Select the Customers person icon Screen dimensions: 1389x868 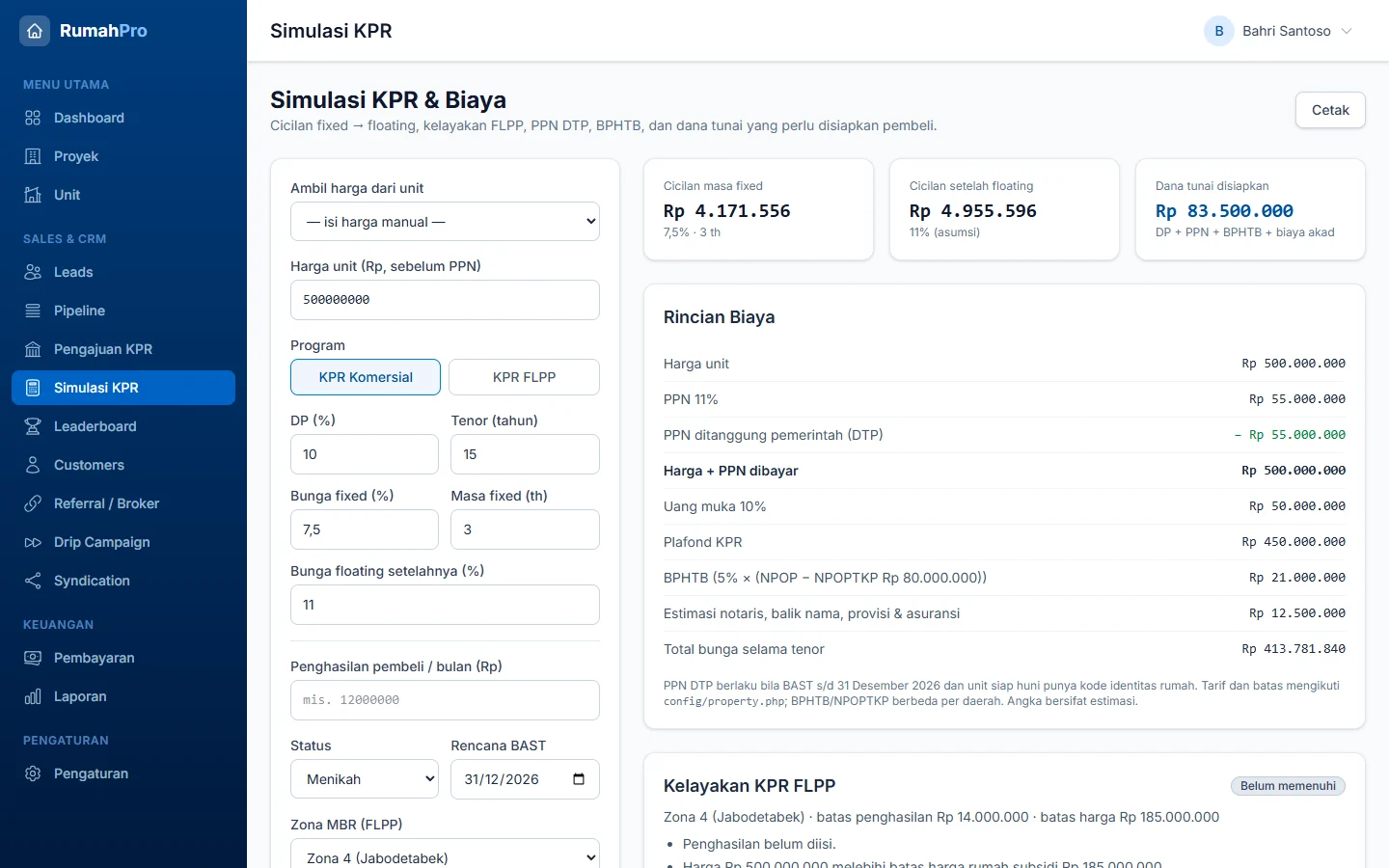[x=33, y=465]
